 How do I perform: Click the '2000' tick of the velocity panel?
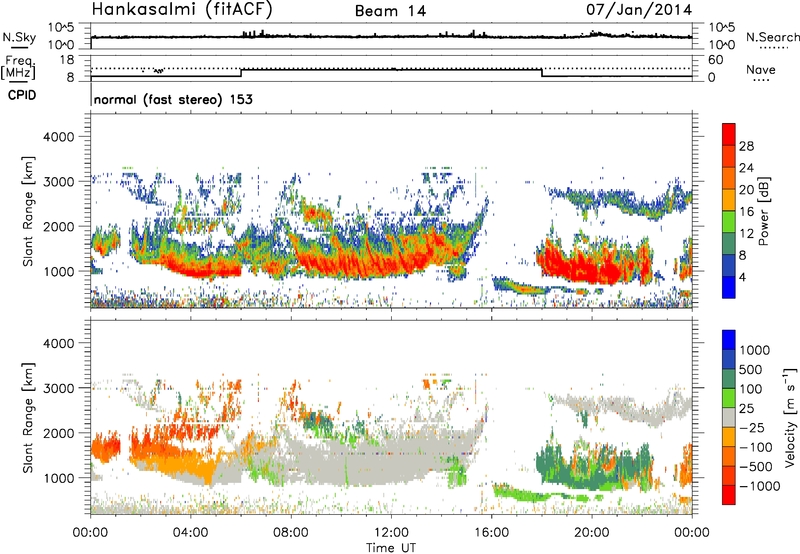(59, 433)
